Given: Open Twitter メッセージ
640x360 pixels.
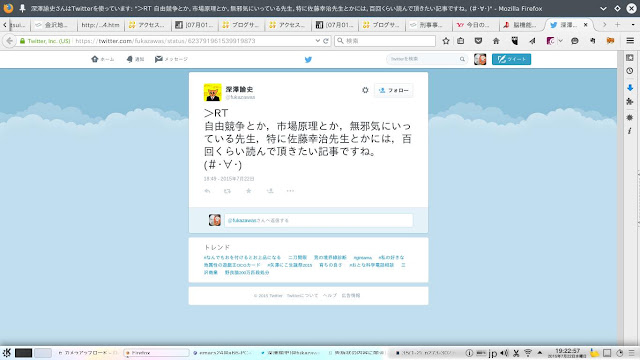Looking at the screenshot, I should (171, 59).
